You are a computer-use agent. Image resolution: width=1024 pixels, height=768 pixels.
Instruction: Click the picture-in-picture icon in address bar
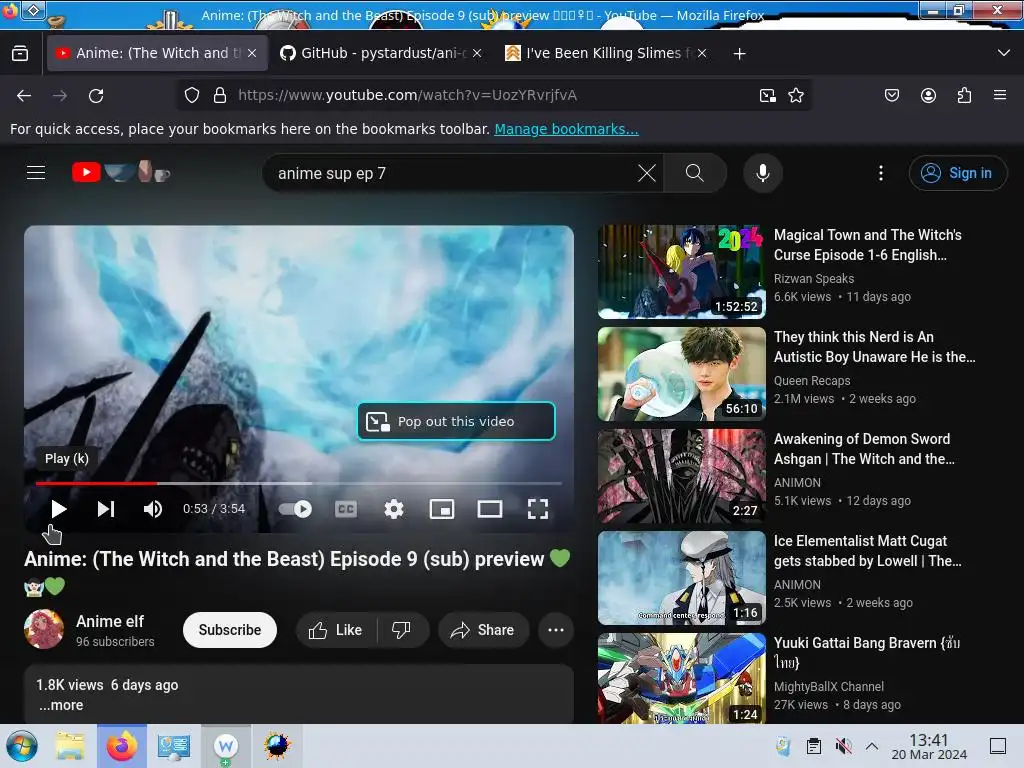pos(767,95)
